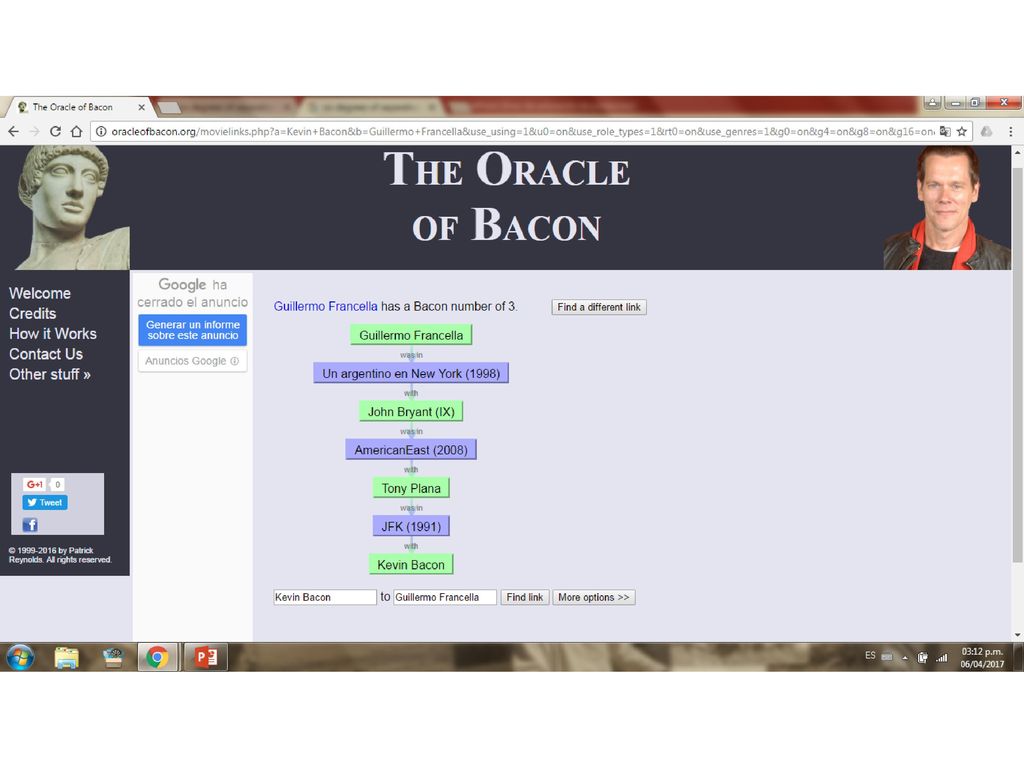Reload the page with refresh icon
The width and height of the screenshot is (1024, 768).
[x=56, y=131]
